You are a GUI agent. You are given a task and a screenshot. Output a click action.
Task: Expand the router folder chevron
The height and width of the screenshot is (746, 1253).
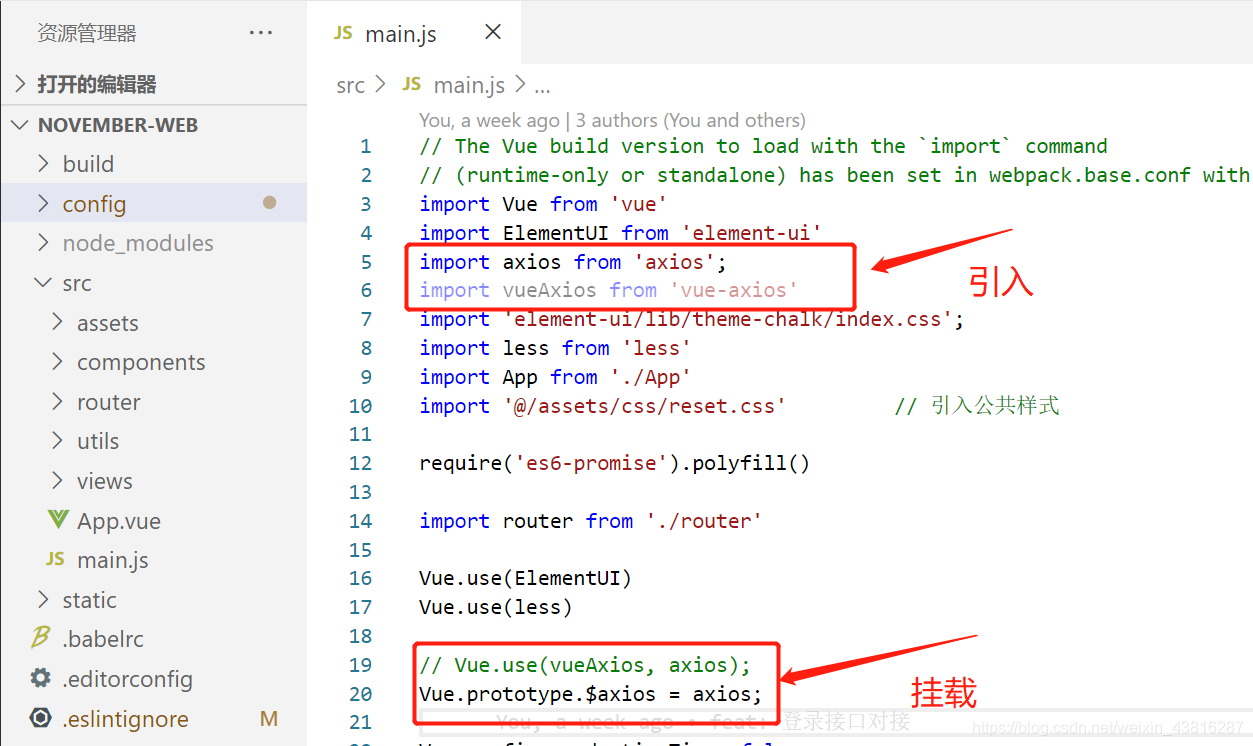point(58,402)
